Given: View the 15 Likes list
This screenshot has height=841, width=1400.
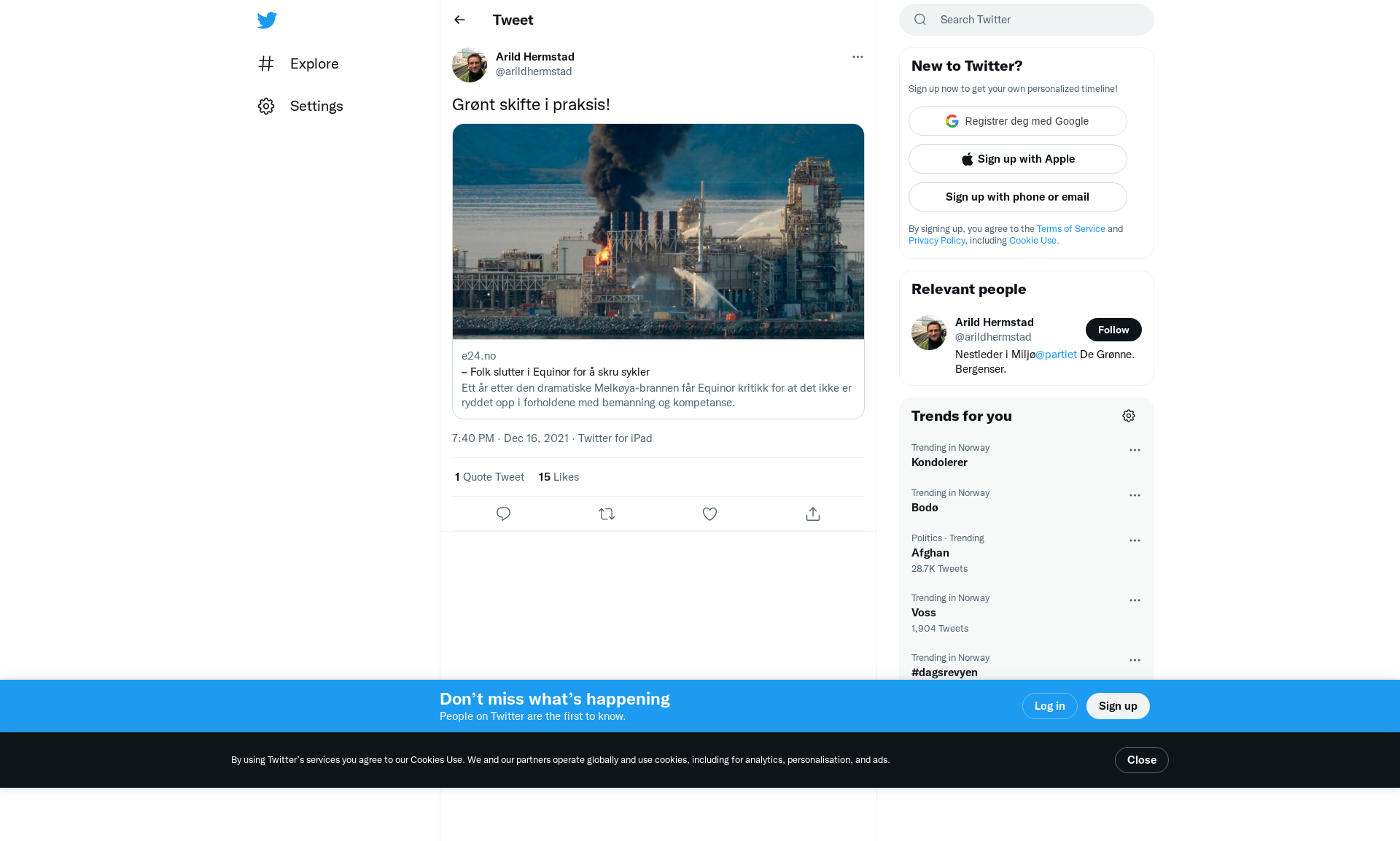Looking at the screenshot, I should (x=559, y=477).
